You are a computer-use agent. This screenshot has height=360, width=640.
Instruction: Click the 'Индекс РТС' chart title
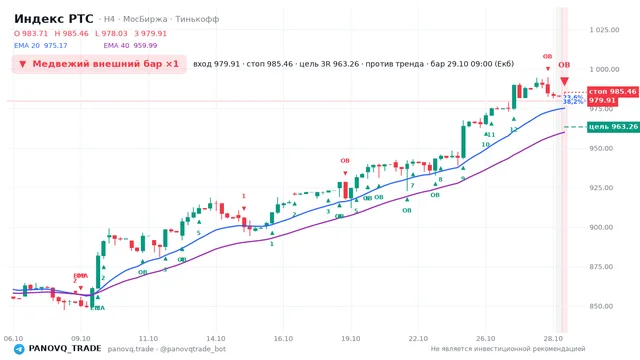54,19
